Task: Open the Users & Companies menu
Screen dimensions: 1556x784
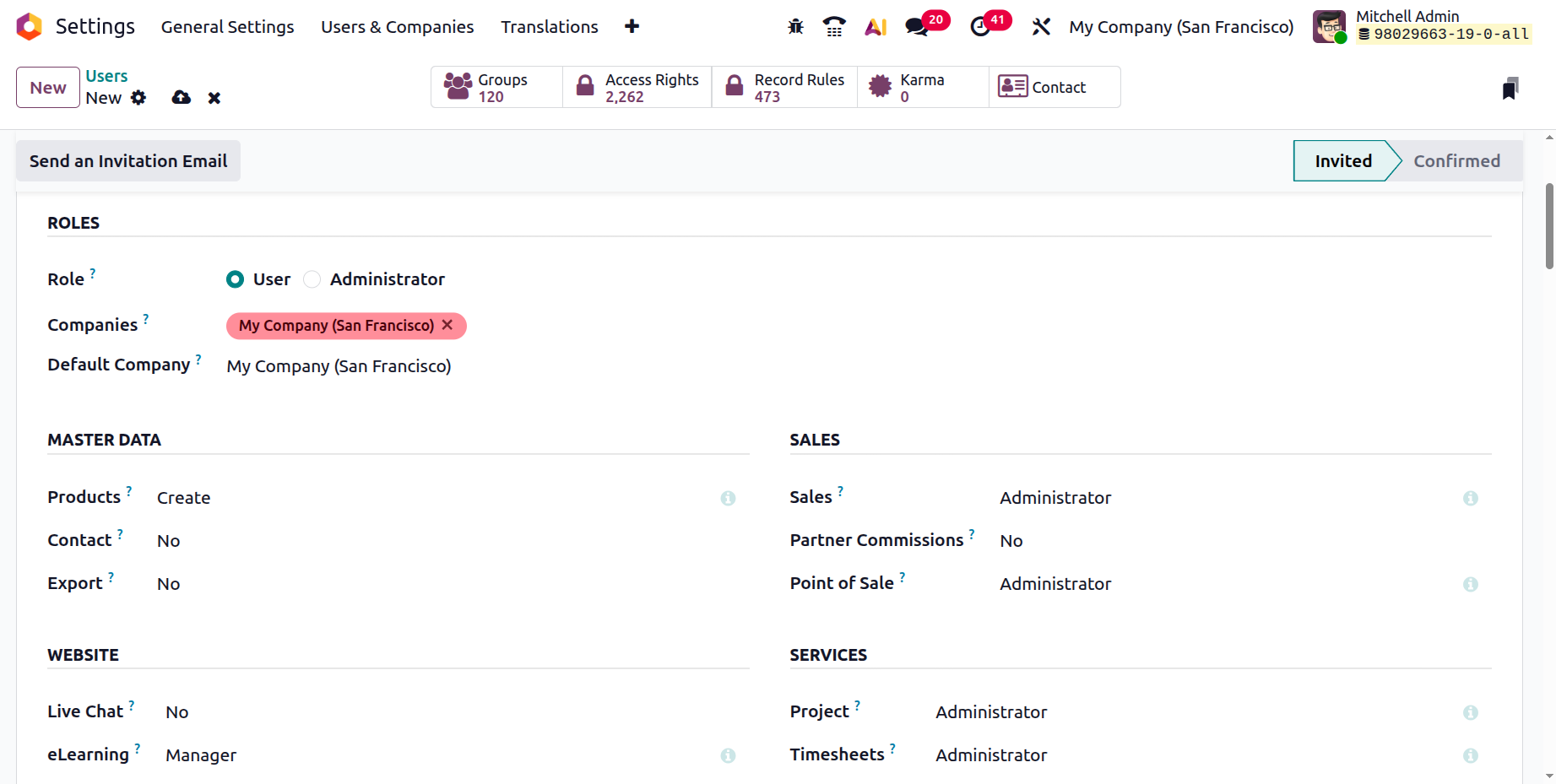Action: pos(398,27)
